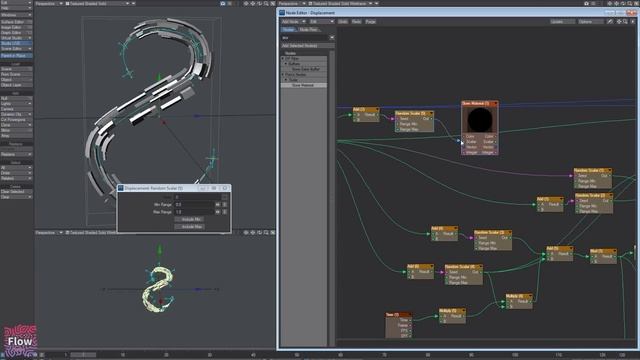Click the Max Range envelope button

[x=224, y=212]
